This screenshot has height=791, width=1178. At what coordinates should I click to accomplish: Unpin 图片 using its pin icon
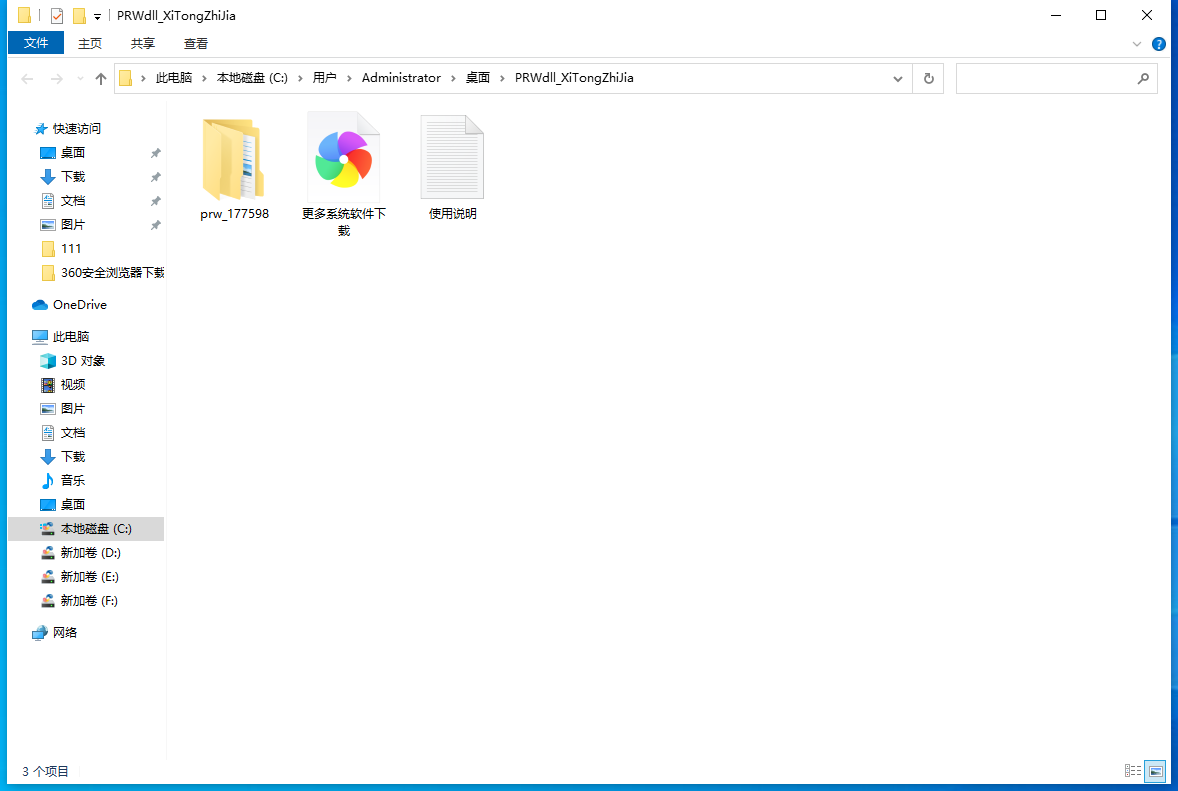click(x=156, y=225)
